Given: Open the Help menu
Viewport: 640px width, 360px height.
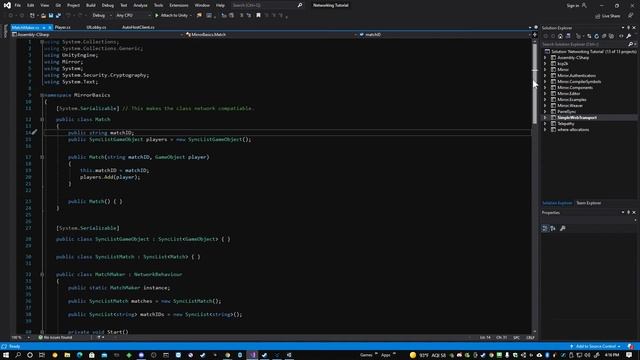Looking at the screenshot, I should click(220, 5).
